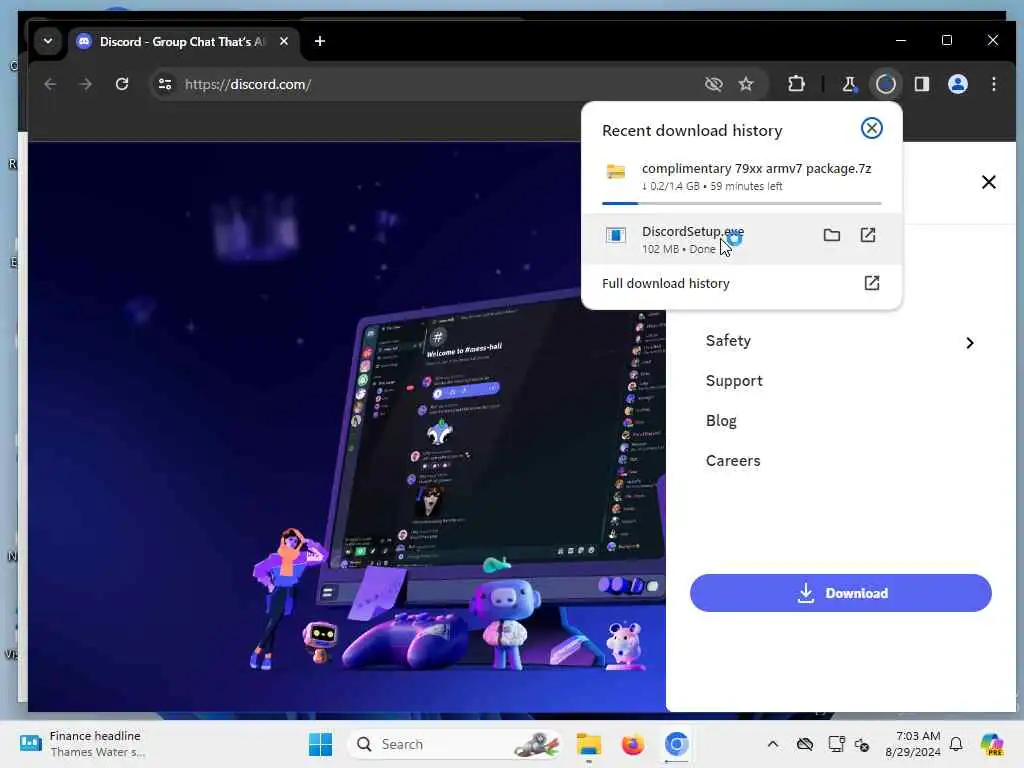
Task: Open the Chrome downloads indicator icon
Action: (885, 84)
